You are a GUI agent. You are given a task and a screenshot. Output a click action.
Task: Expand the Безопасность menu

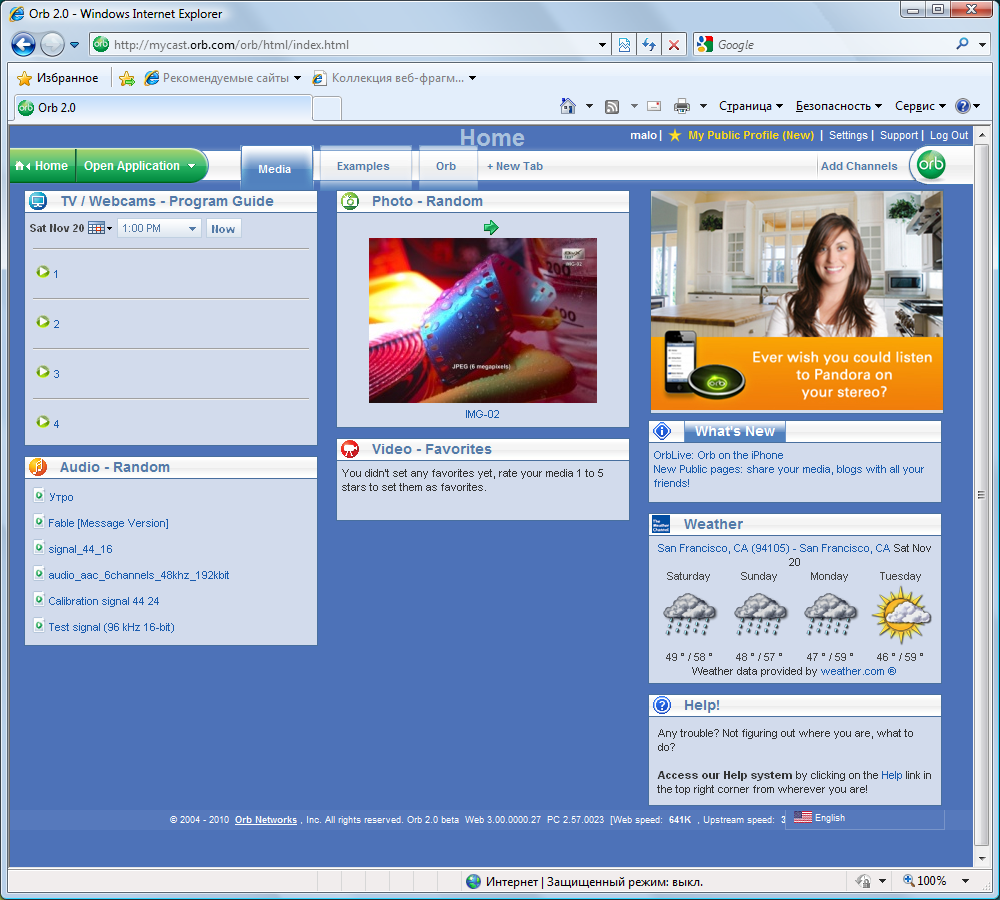(839, 106)
